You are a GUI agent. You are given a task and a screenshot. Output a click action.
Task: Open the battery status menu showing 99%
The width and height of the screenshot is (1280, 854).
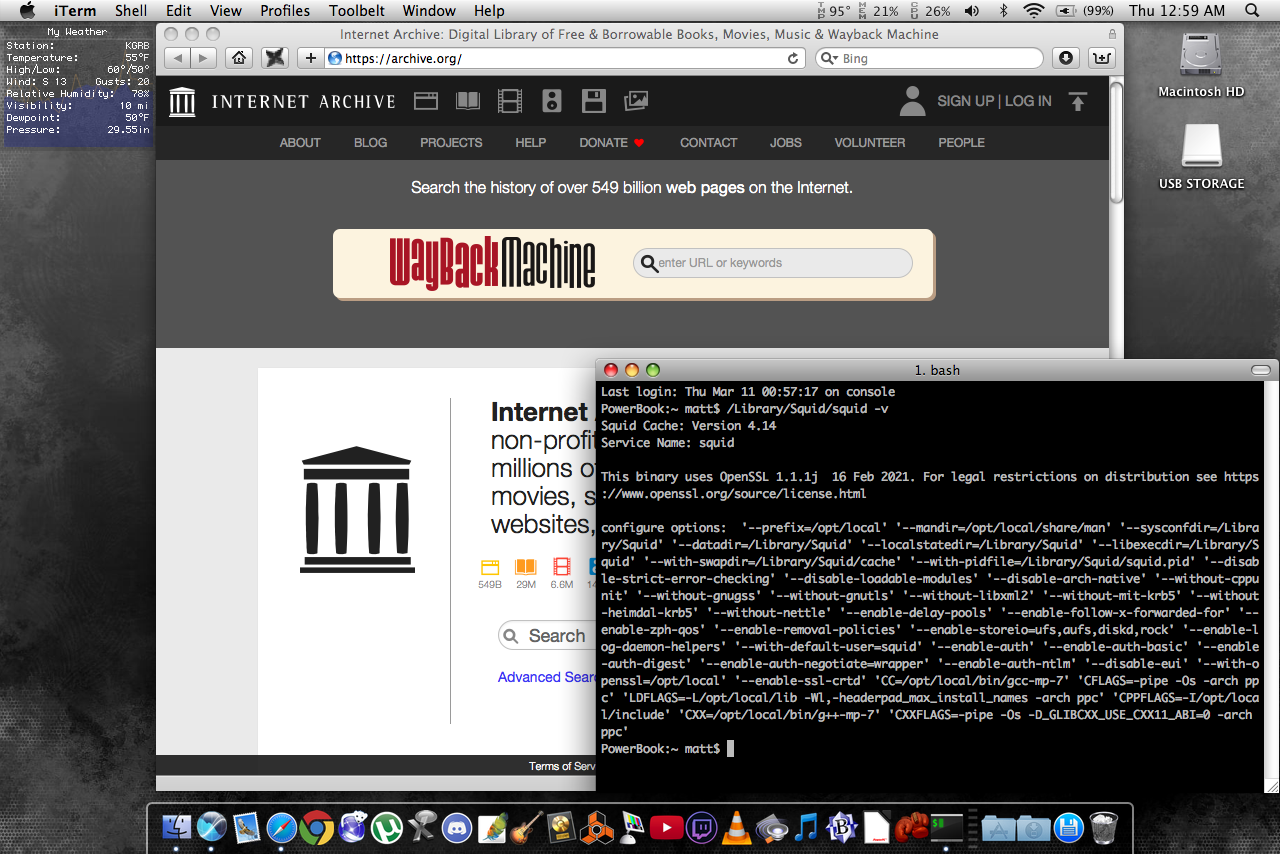[x=1085, y=11]
